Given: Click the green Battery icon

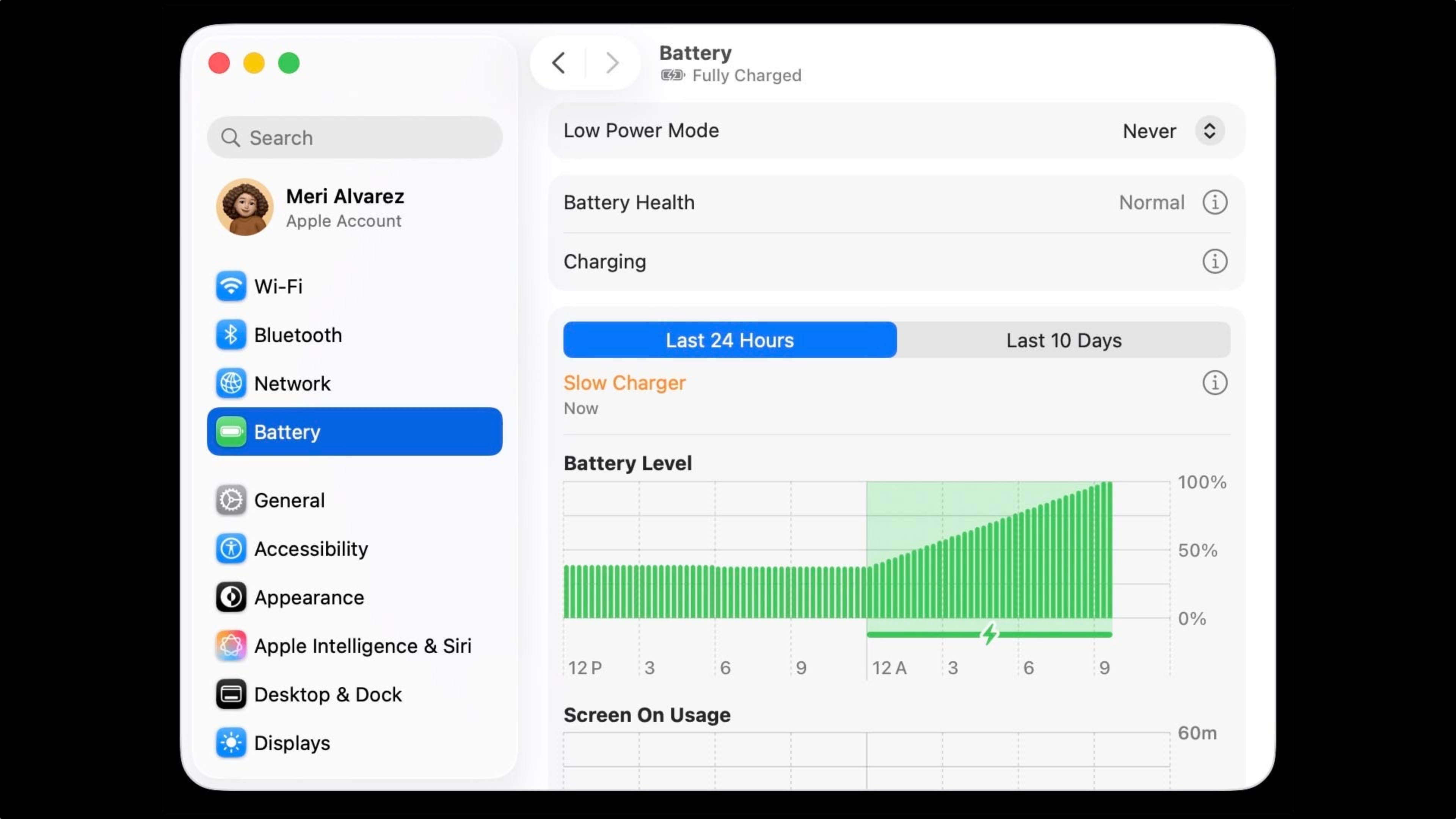Looking at the screenshot, I should [x=231, y=431].
